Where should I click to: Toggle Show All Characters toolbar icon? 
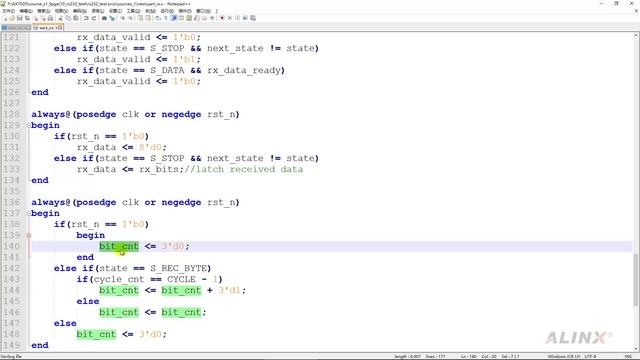click(165, 18)
